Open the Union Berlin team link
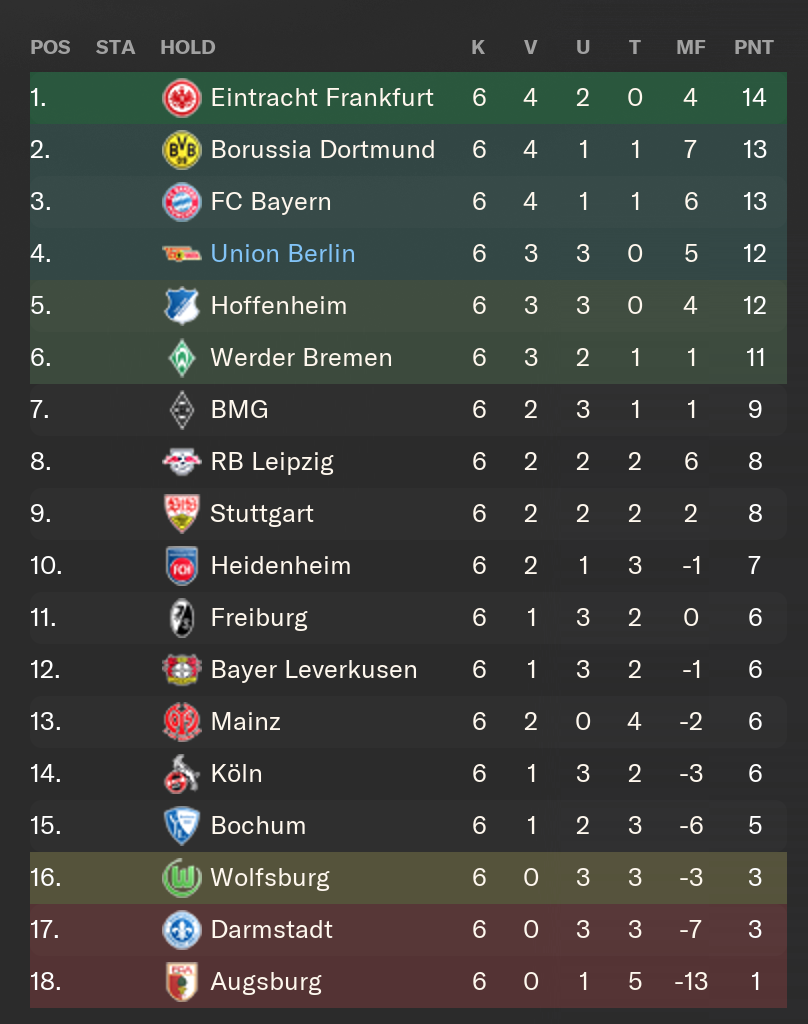 coord(283,253)
